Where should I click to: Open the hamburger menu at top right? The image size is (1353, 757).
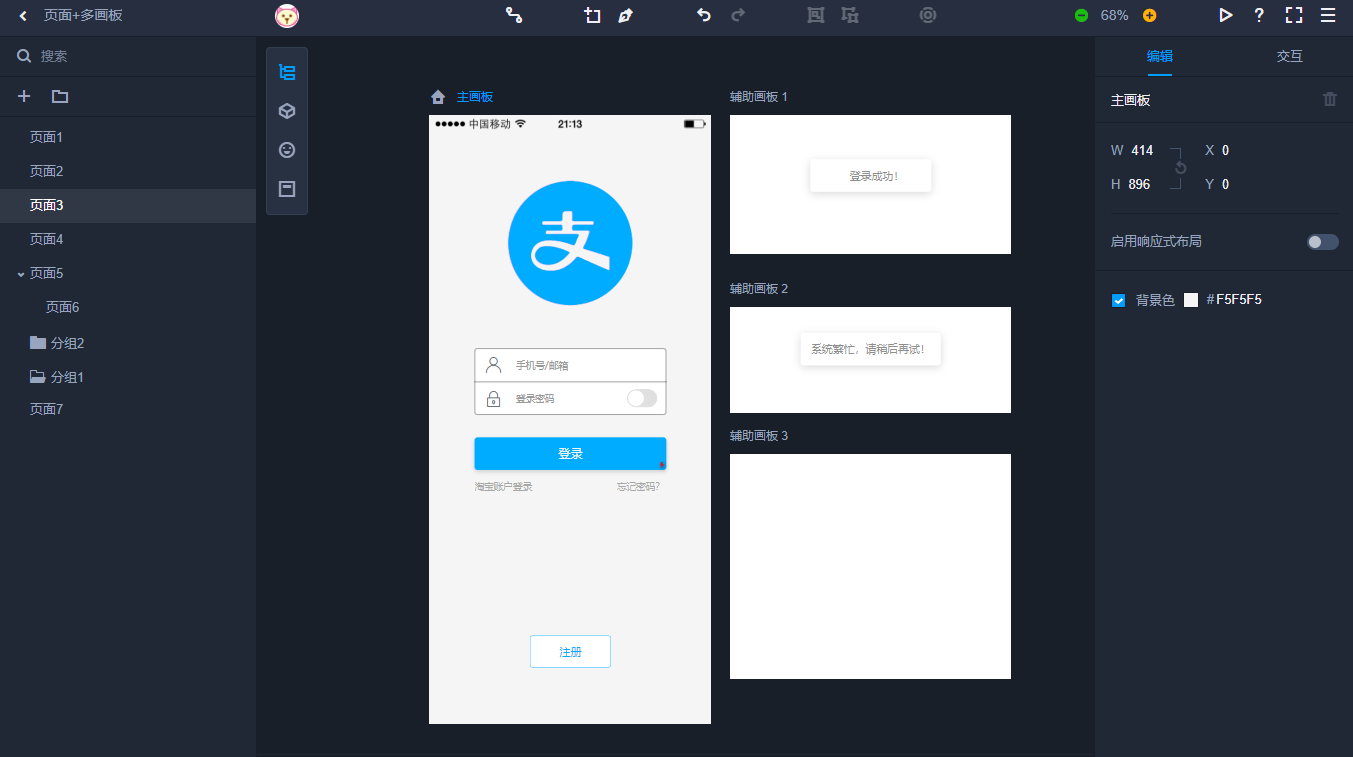pyautogui.click(x=1328, y=15)
